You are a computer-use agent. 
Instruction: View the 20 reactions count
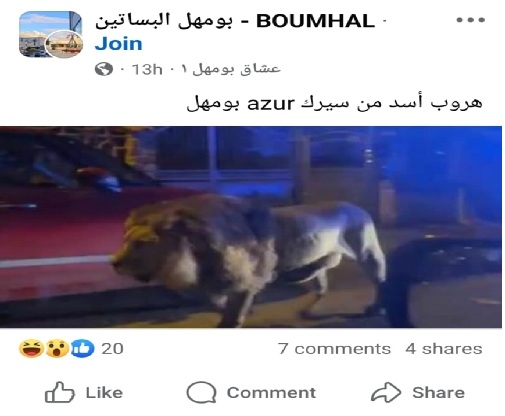pyautogui.click(x=112, y=349)
